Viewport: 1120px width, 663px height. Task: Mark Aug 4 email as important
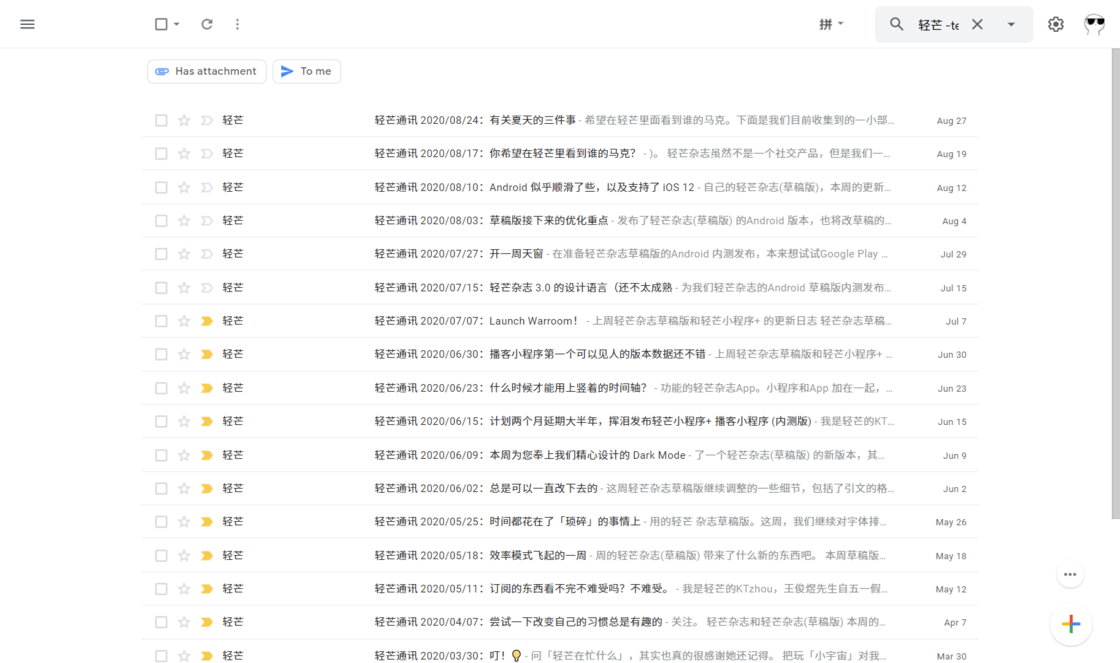pos(207,221)
